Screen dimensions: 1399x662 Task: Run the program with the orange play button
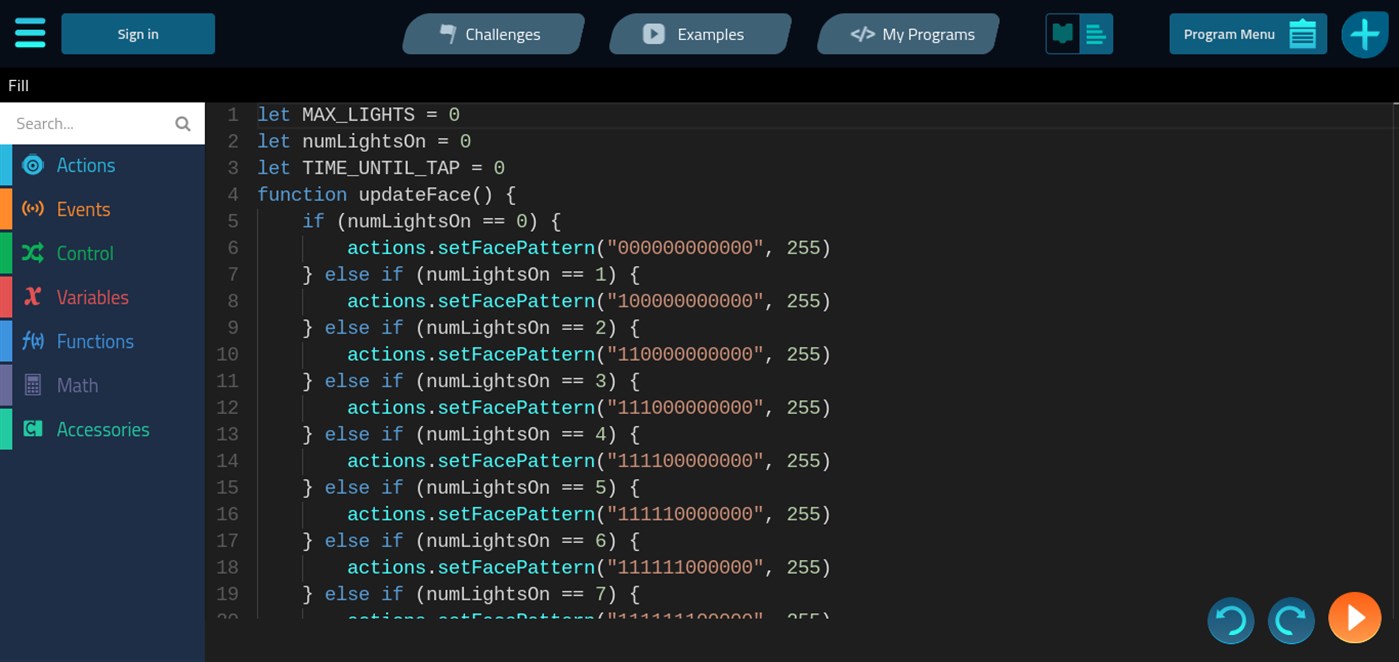tap(1354, 618)
